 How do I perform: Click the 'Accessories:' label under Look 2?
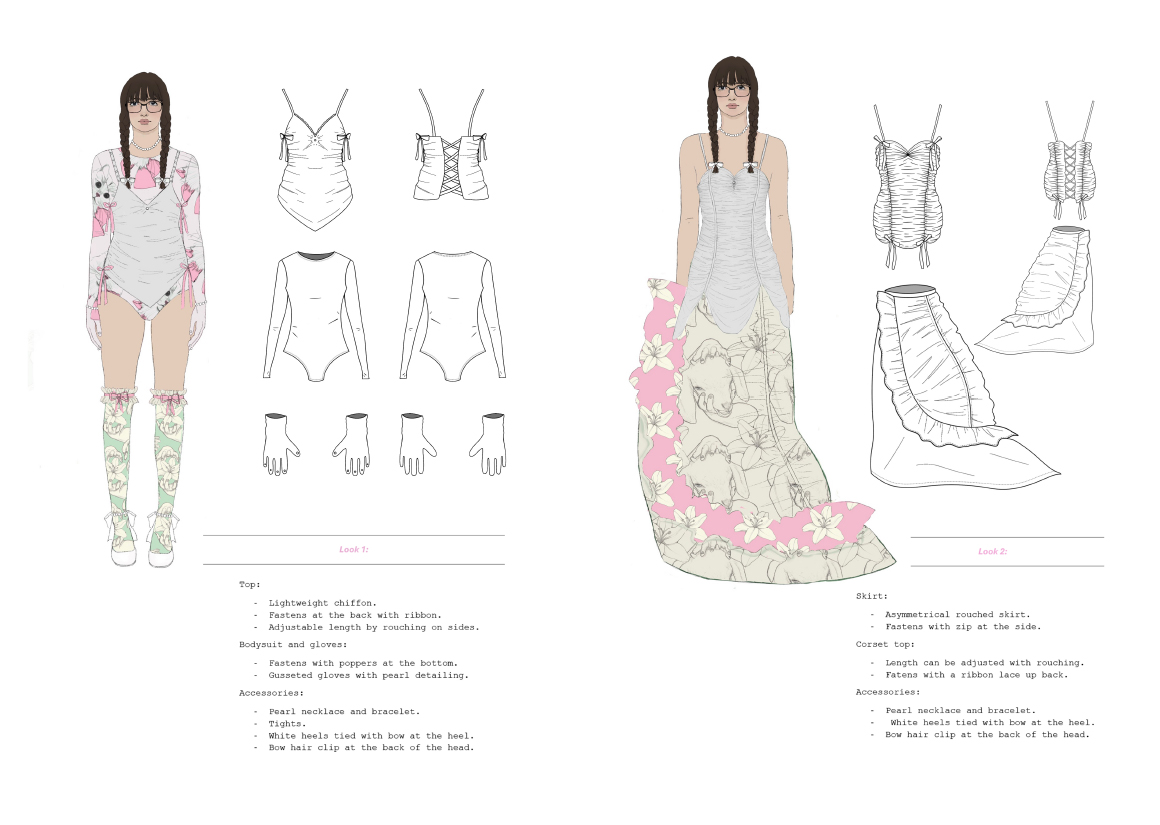(888, 693)
